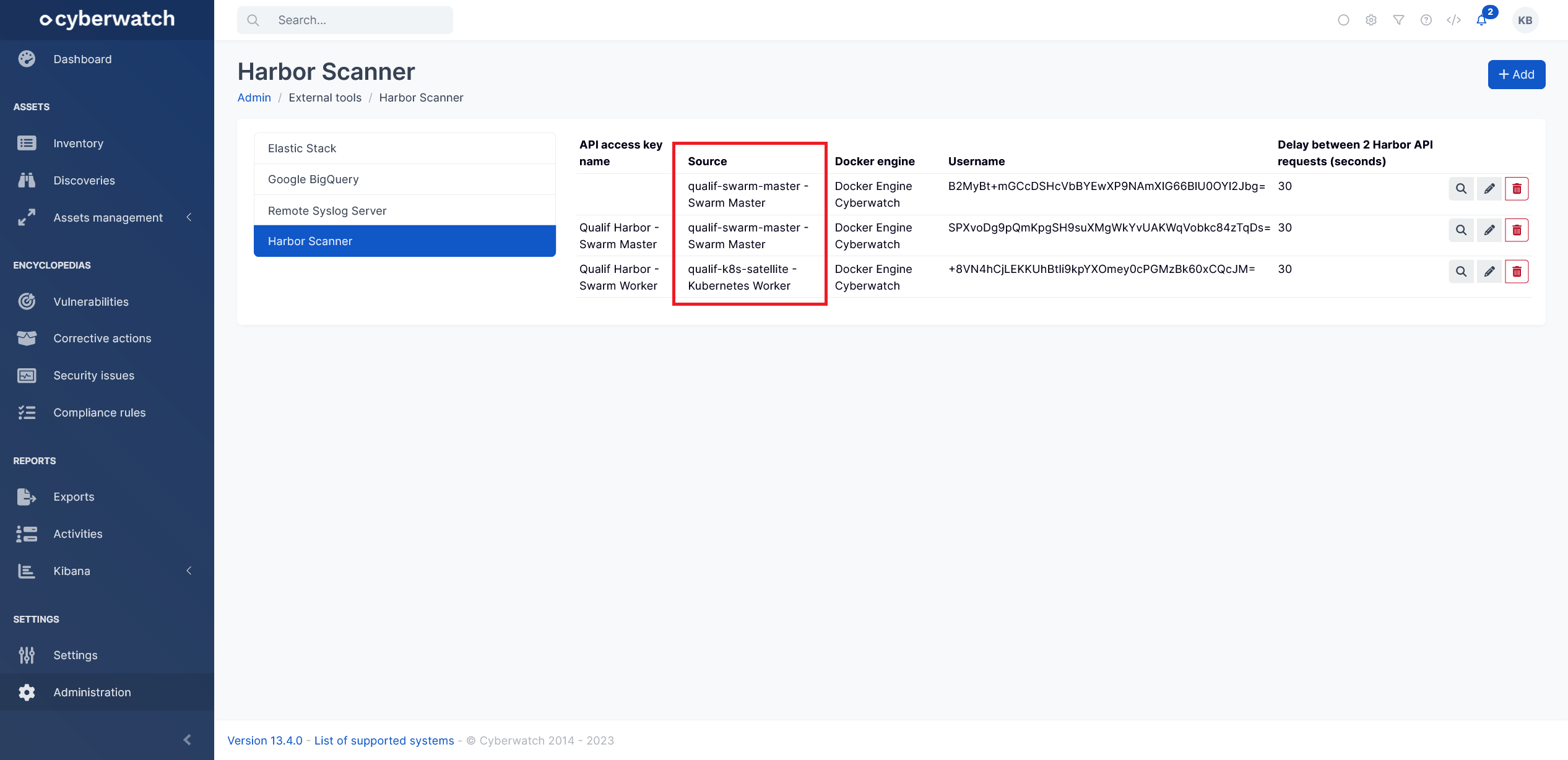View details of the B2MyBt username row
The width and height of the screenshot is (1568, 760).
(x=1462, y=189)
